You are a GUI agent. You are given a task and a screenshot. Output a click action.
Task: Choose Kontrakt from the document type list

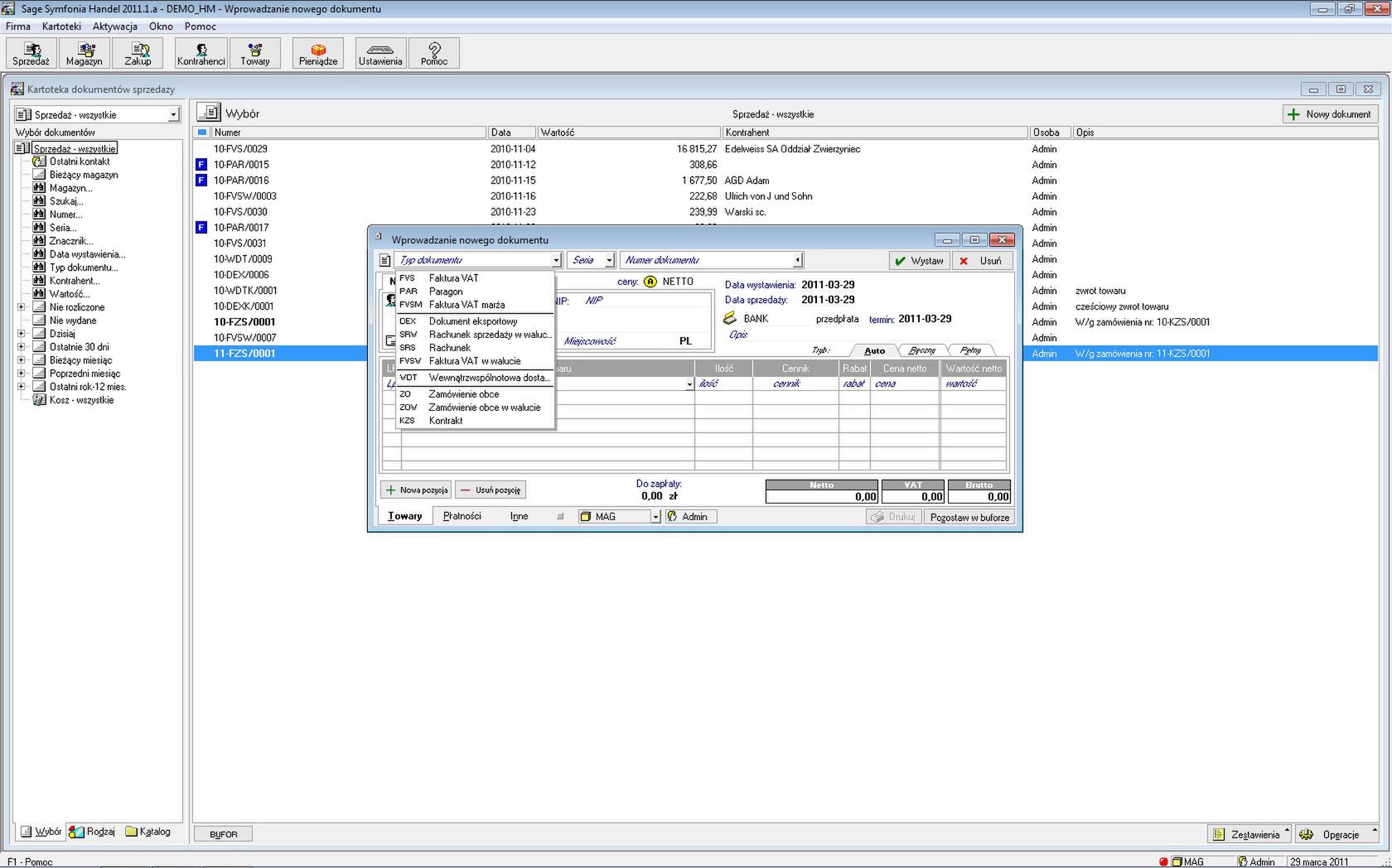coord(475,421)
